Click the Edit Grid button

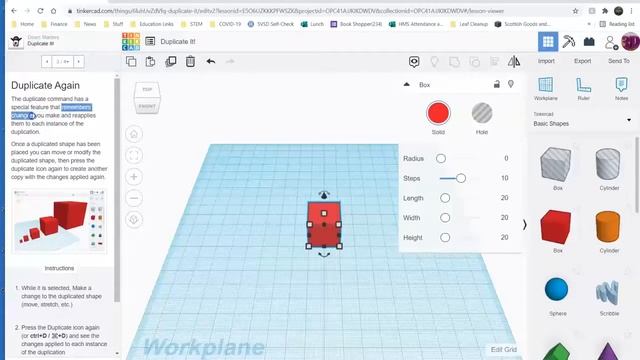[x=504, y=349]
